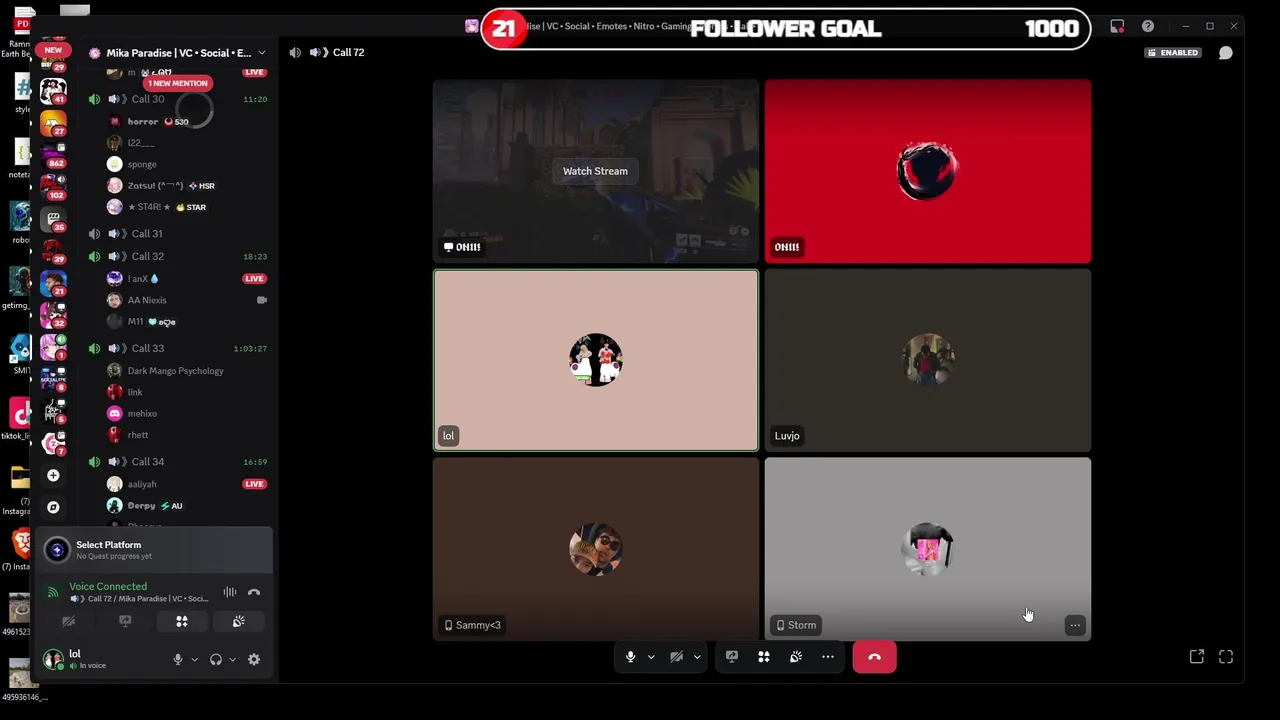Open the Select Platform quest banner
This screenshot has width=1280, height=720.
(155, 550)
